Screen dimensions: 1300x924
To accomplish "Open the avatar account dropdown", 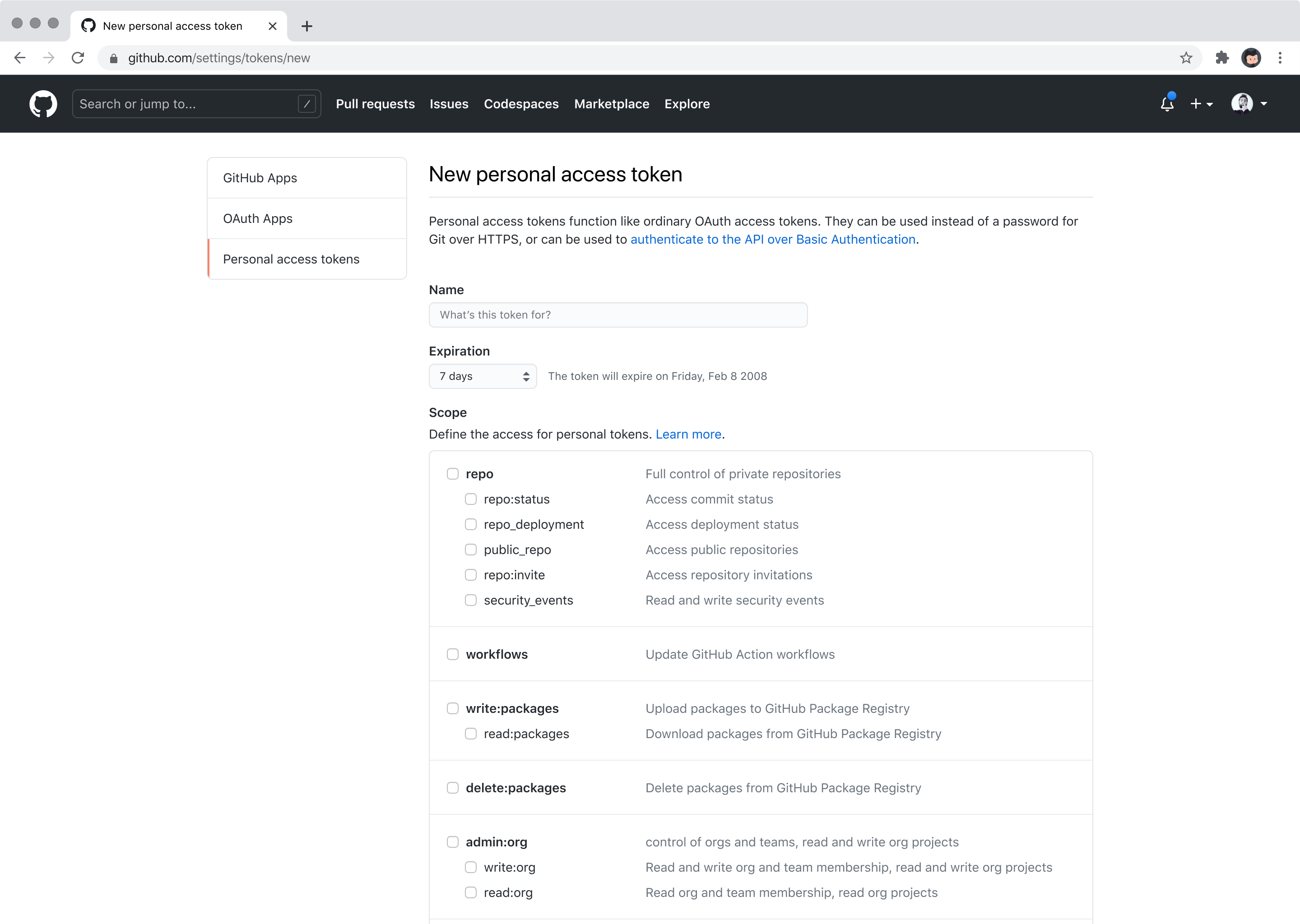I will (x=1264, y=104).
